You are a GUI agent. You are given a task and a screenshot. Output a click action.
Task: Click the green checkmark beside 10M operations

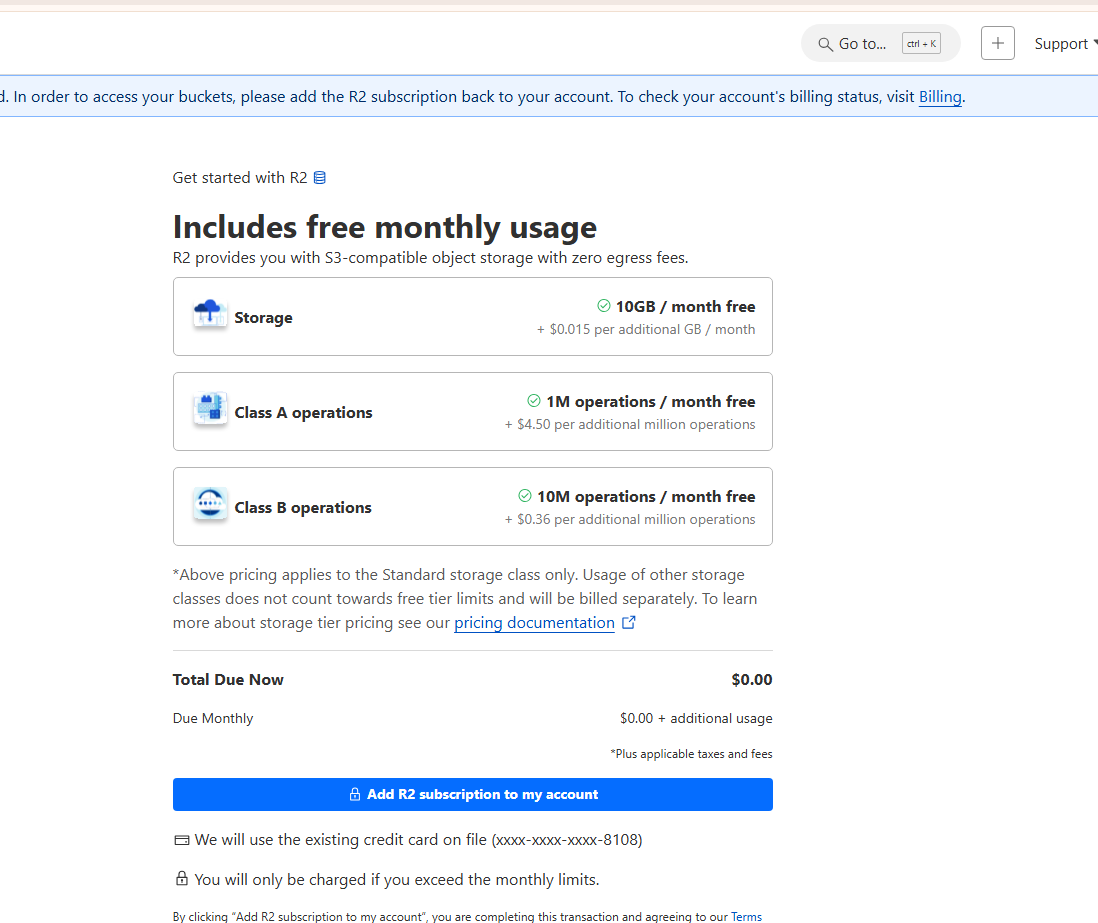(524, 496)
